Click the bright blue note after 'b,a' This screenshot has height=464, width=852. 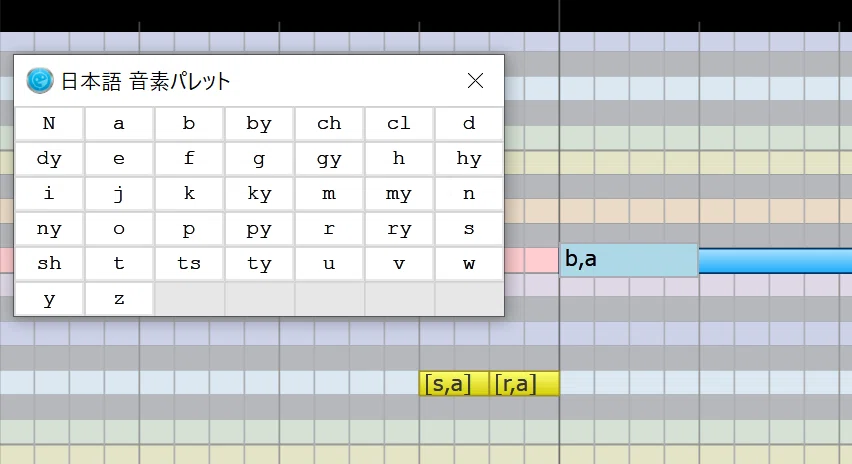775,261
